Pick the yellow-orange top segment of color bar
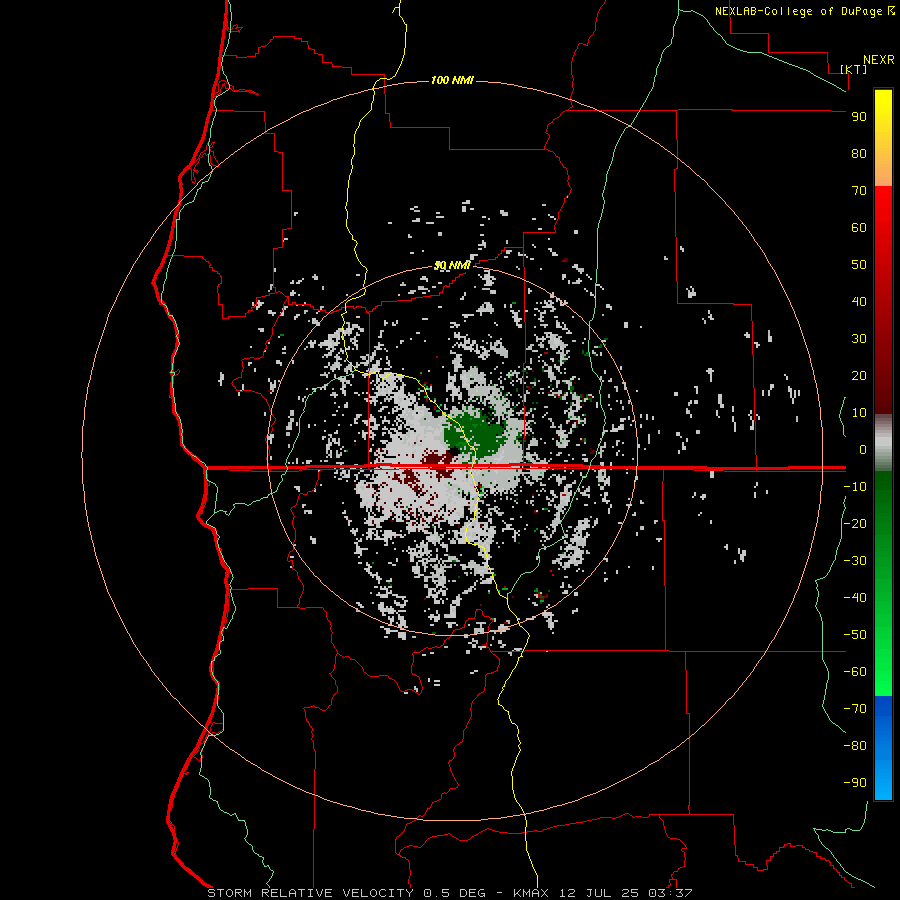 (883, 138)
